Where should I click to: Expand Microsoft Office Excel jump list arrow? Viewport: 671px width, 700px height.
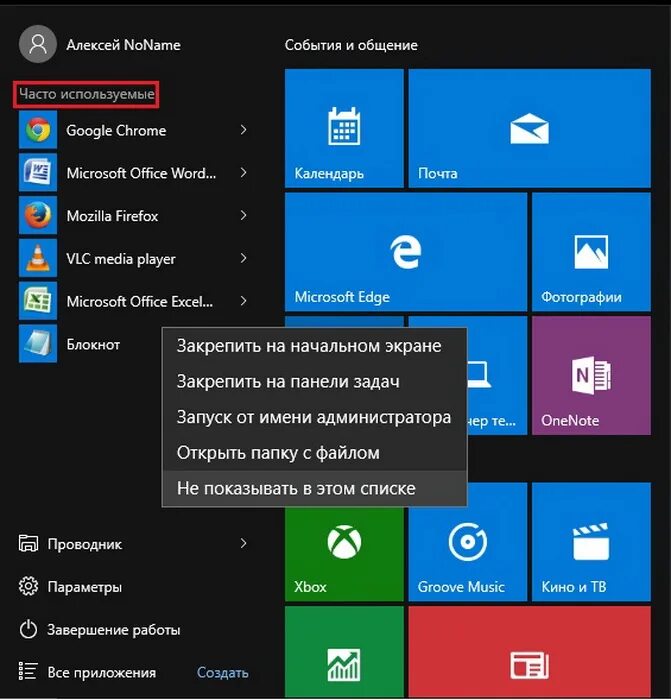click(x=243, y=301)
